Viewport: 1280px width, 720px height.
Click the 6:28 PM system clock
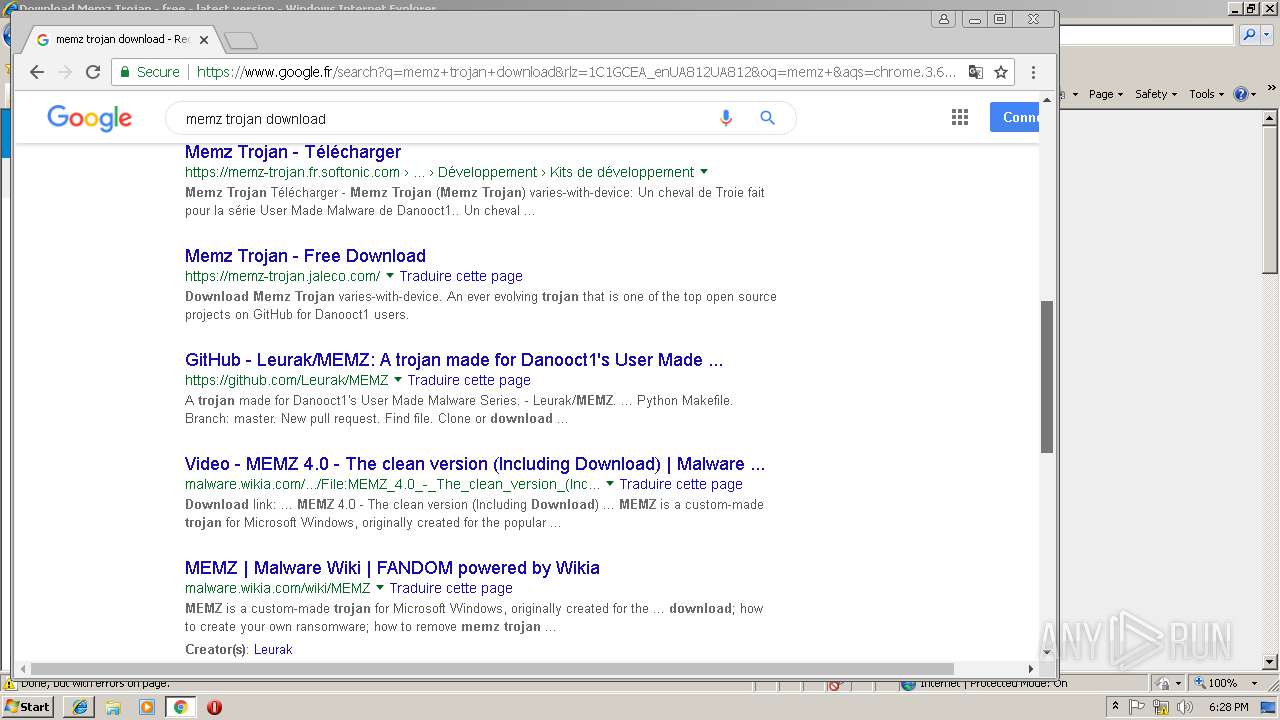[1229, 707]
